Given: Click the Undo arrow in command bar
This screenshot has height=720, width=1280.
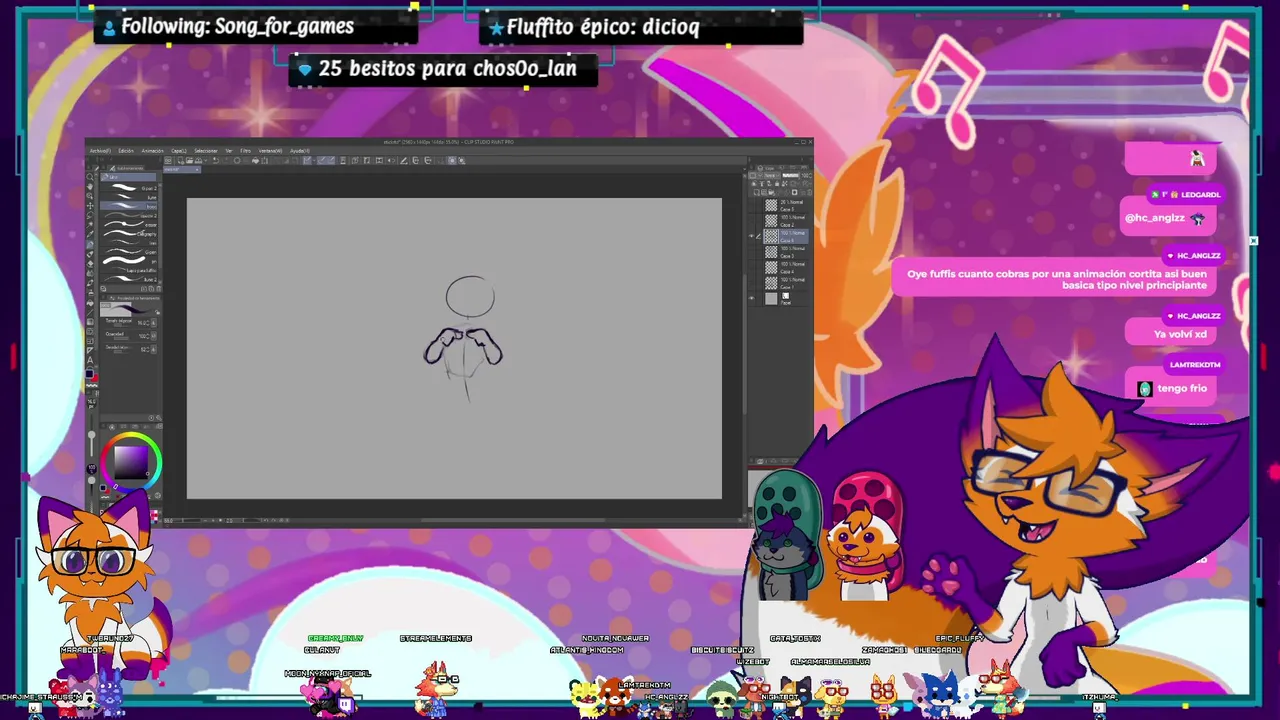Looking at the screenshot, I should (216, 161).
